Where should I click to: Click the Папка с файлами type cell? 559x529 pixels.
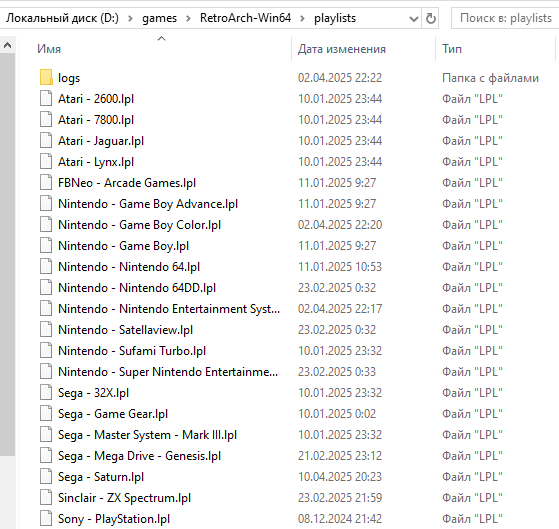point(490,78)
